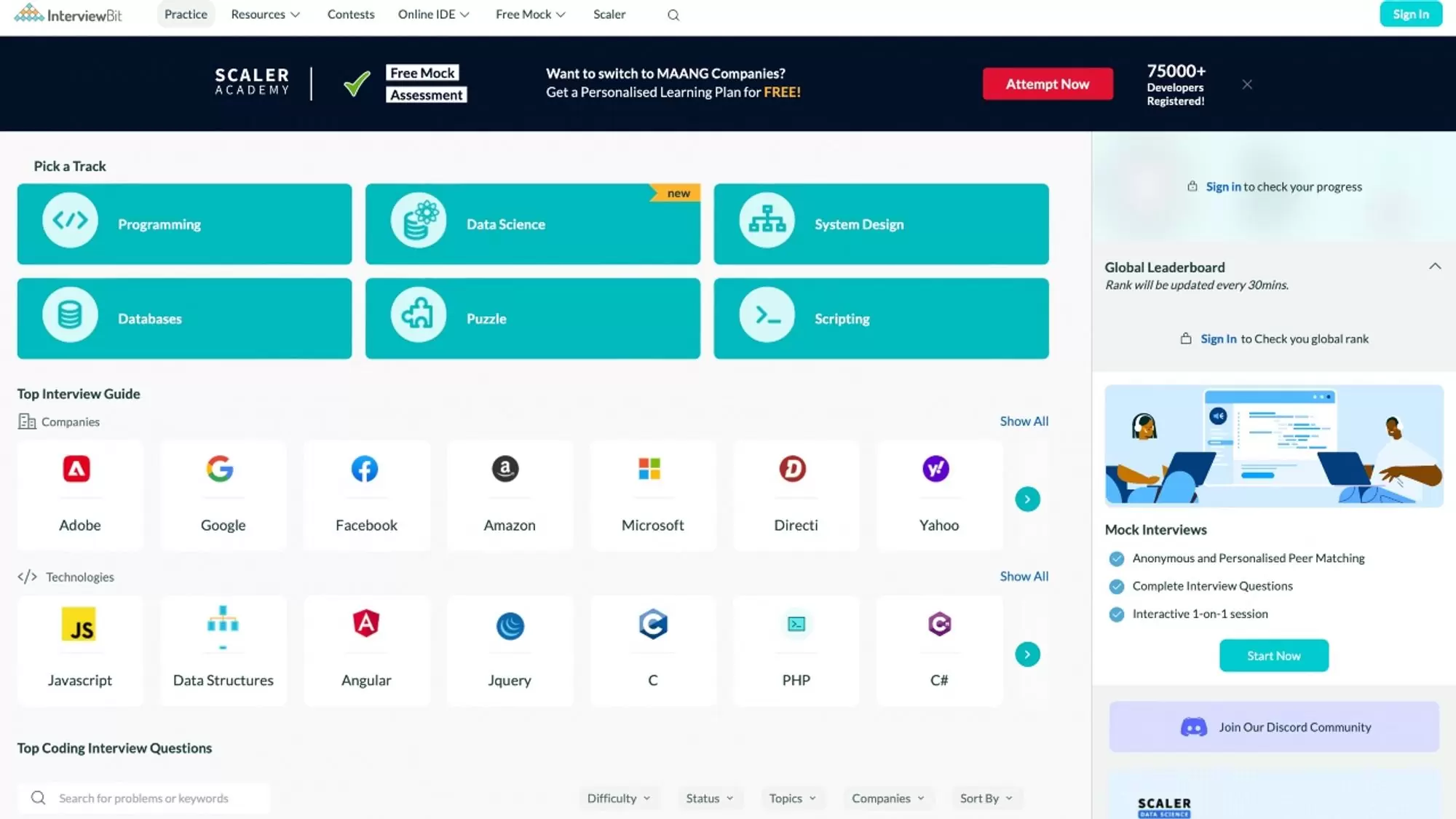Click the System Design hierarchy icon
Image resolution: width=1456 pixels, height=819 pixels.
[767, 221]
